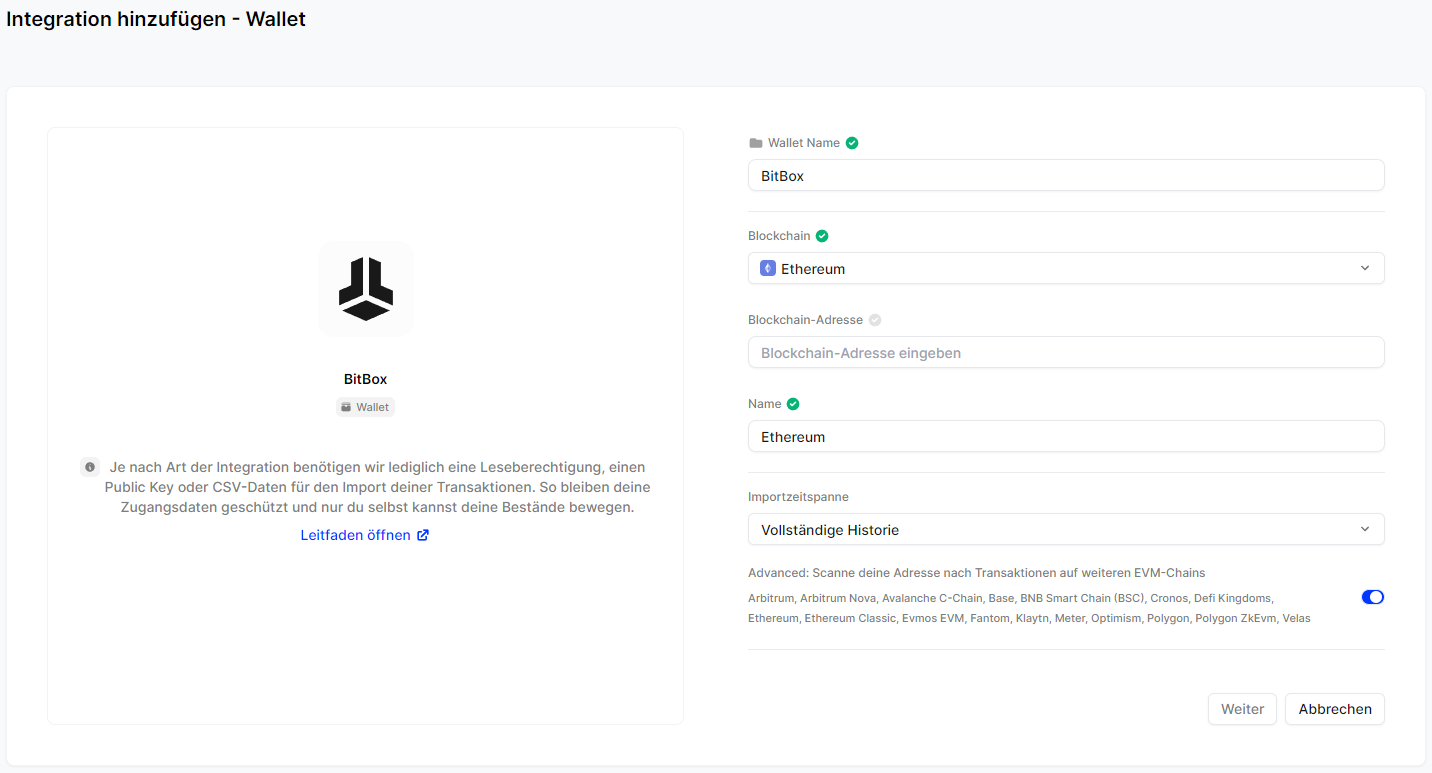Click info icon beside the Leseberechtigung note

(90, 467)
